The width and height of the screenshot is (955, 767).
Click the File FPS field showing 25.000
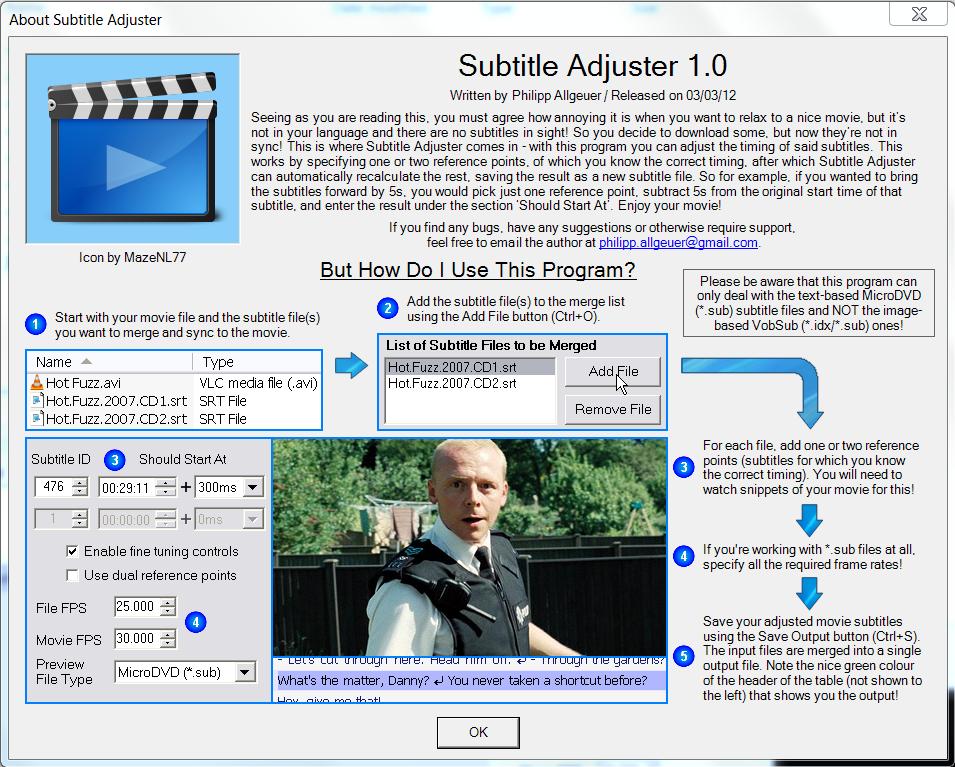click(x=136, y=606)
